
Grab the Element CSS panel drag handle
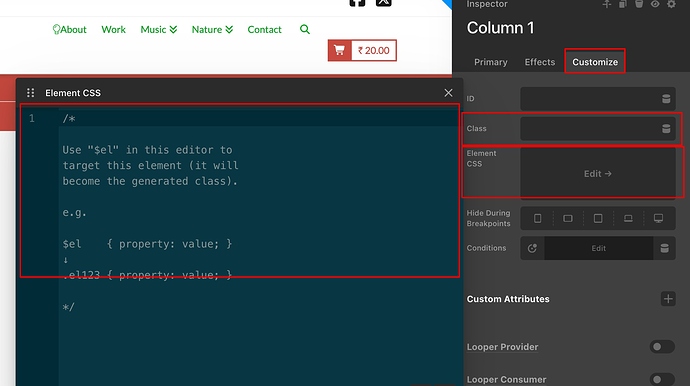click(30, 93)
